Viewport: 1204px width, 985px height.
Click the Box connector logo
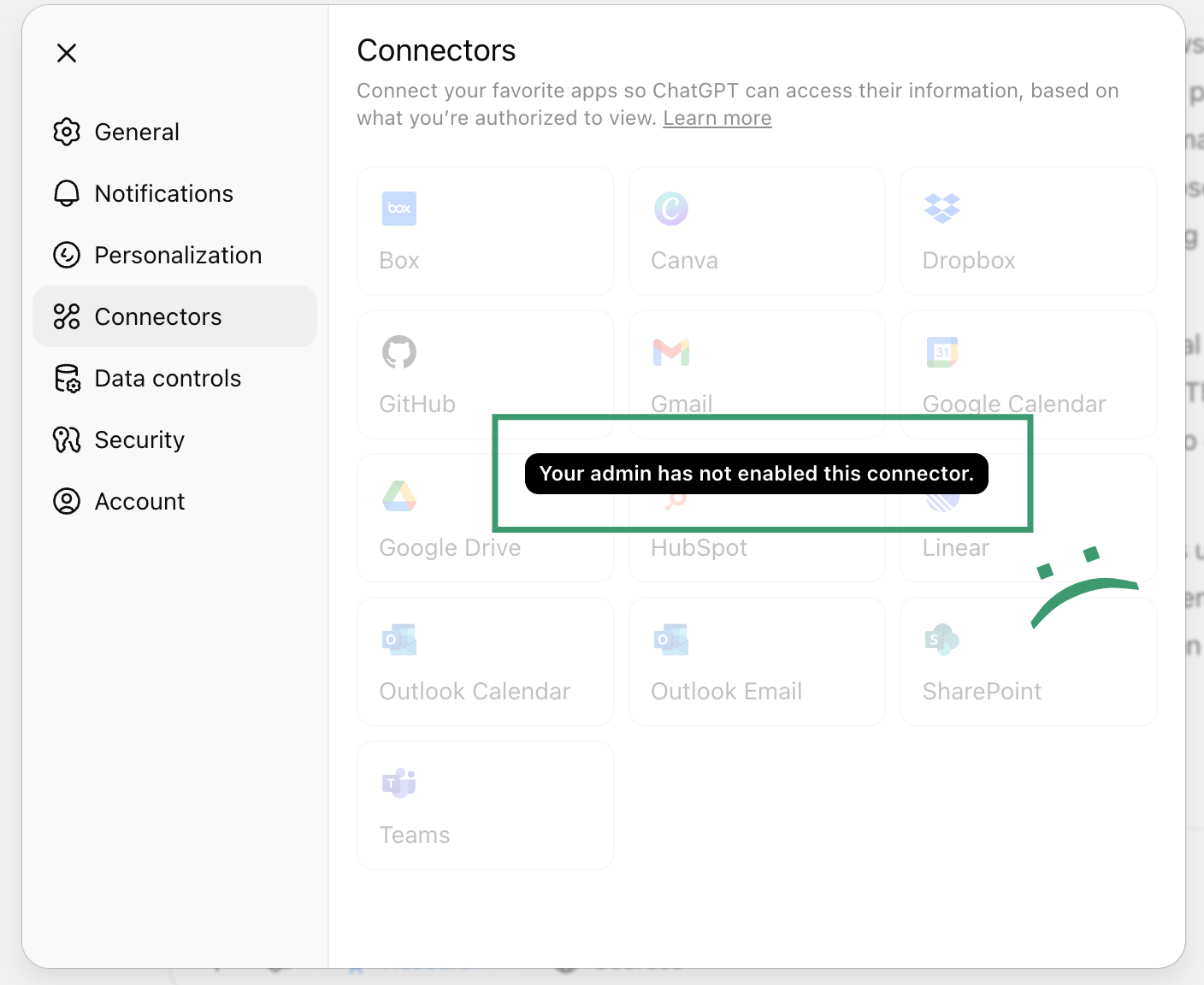click(x=399, y=209)
